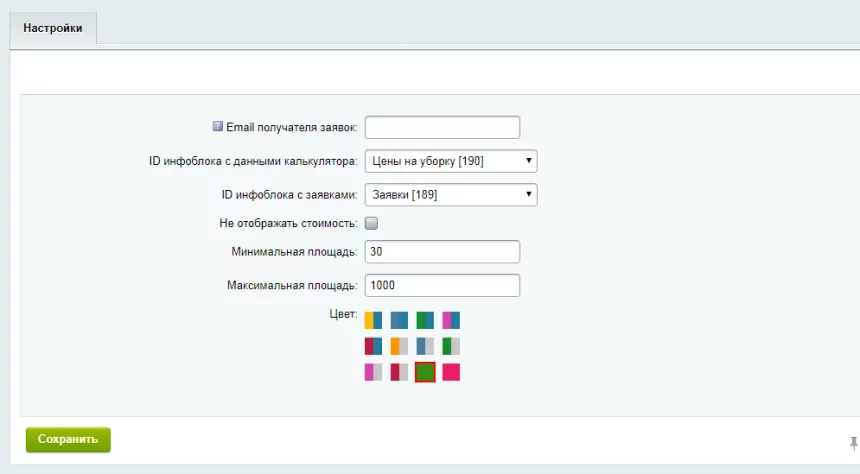This screenshot has height=474, width=860.
Task: Switch to the Настройки tab
Action: coord(53,29)
